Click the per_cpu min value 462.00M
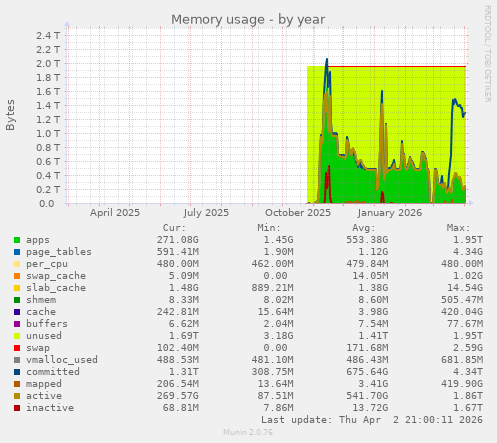 pos(272,264)
